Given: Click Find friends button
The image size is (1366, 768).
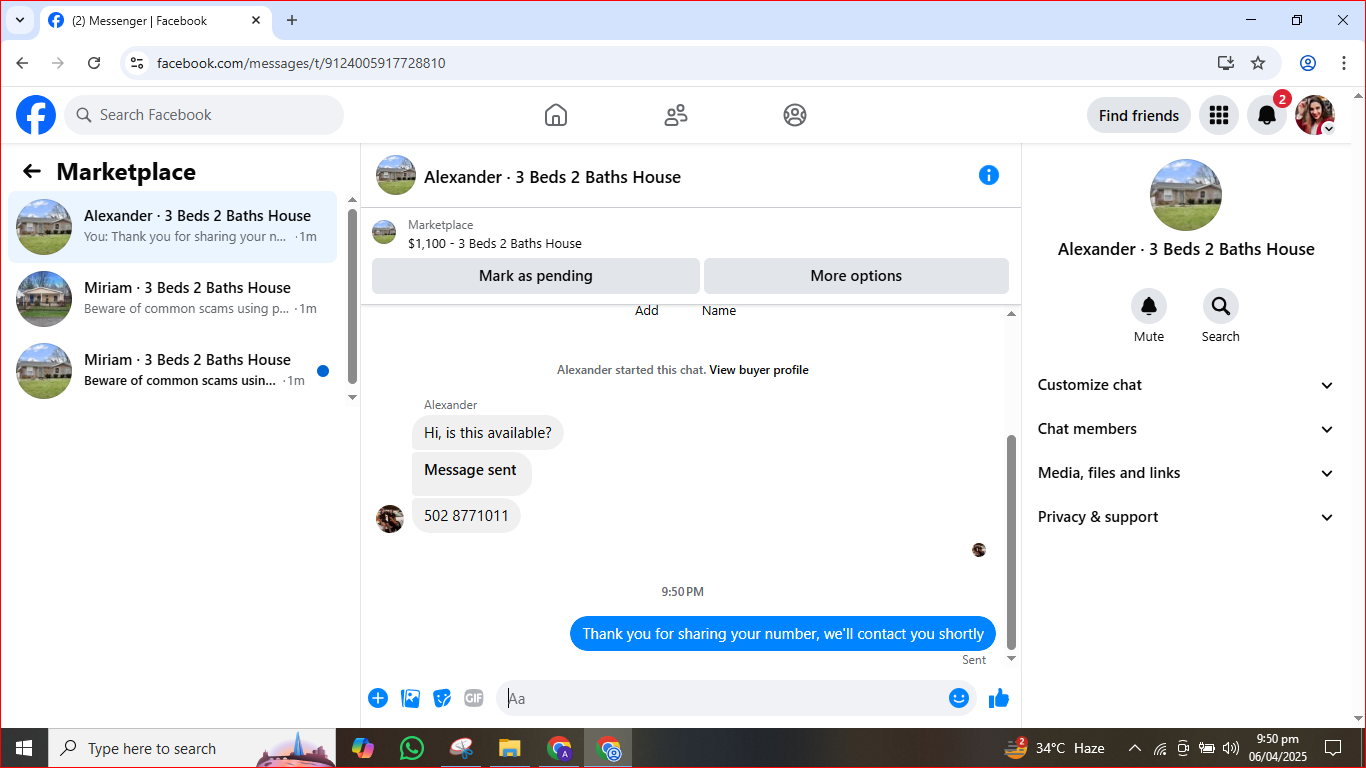Looking at the screenshot, I should pos(1139,115).
